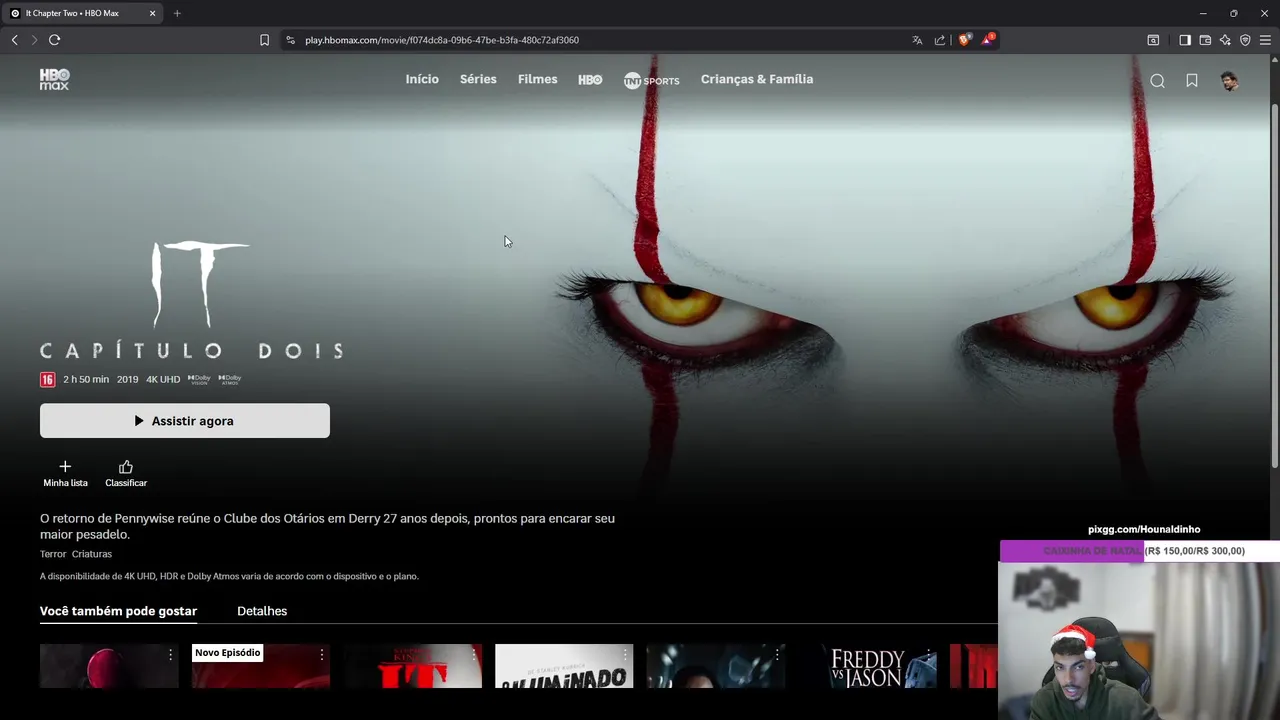The image size is (1280, 720).
Task: Share this page via address bar icon
Action: point(940,40)
